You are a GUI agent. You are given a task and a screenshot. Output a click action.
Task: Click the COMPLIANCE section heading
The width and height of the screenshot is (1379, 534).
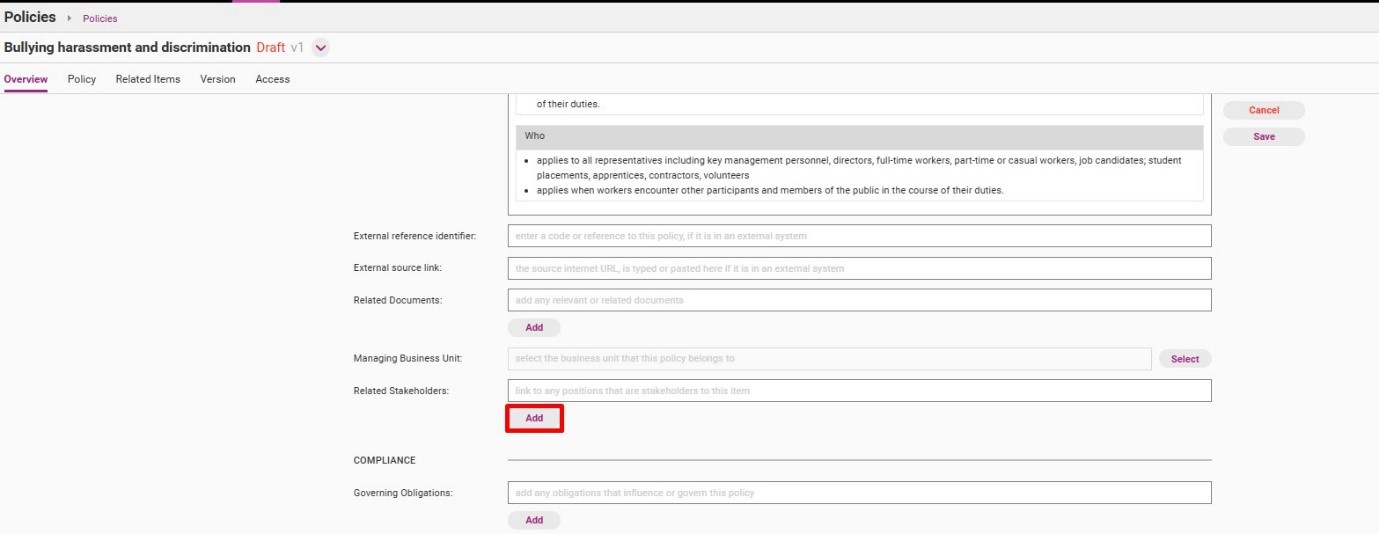click(384, 460)
